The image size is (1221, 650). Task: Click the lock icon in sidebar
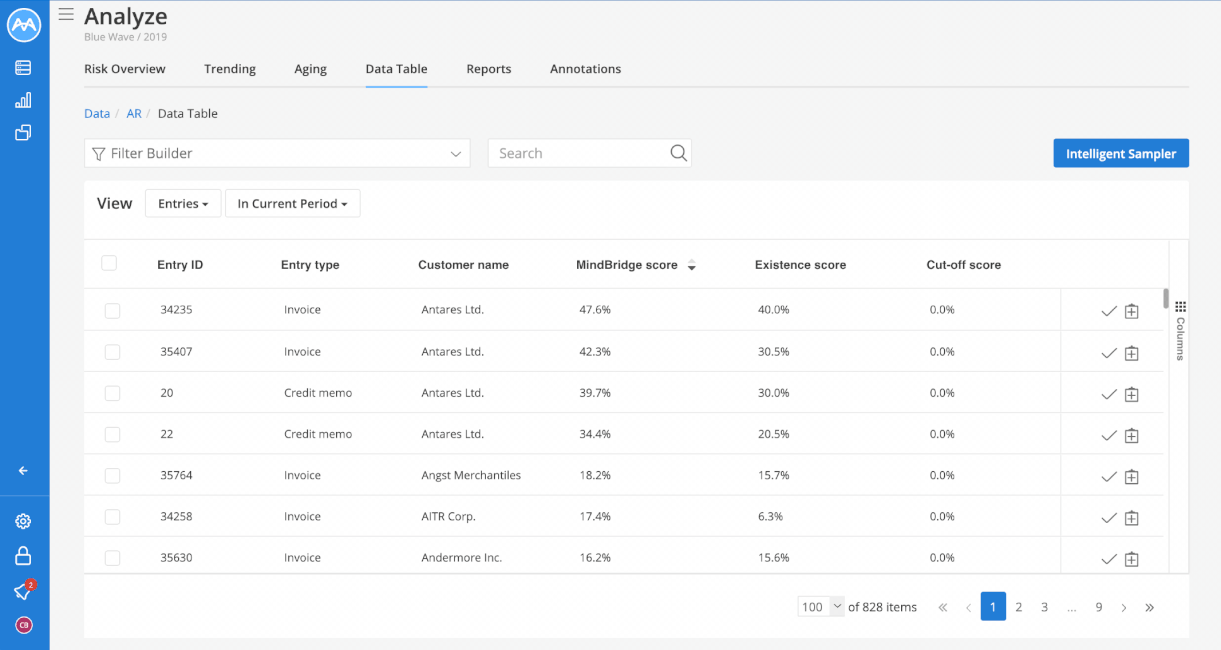23,556
